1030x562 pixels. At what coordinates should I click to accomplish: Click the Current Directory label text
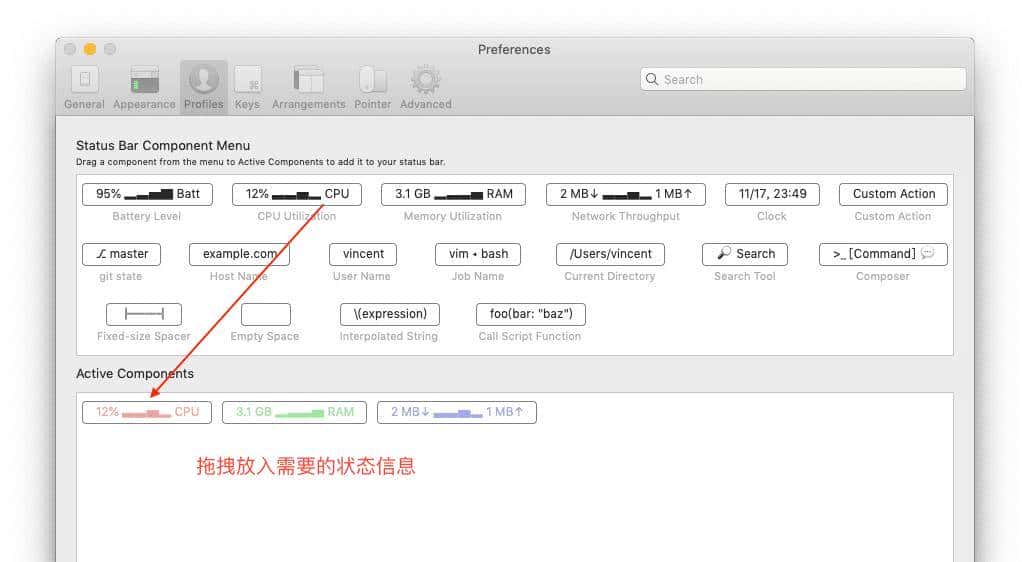tap(610, 276)
